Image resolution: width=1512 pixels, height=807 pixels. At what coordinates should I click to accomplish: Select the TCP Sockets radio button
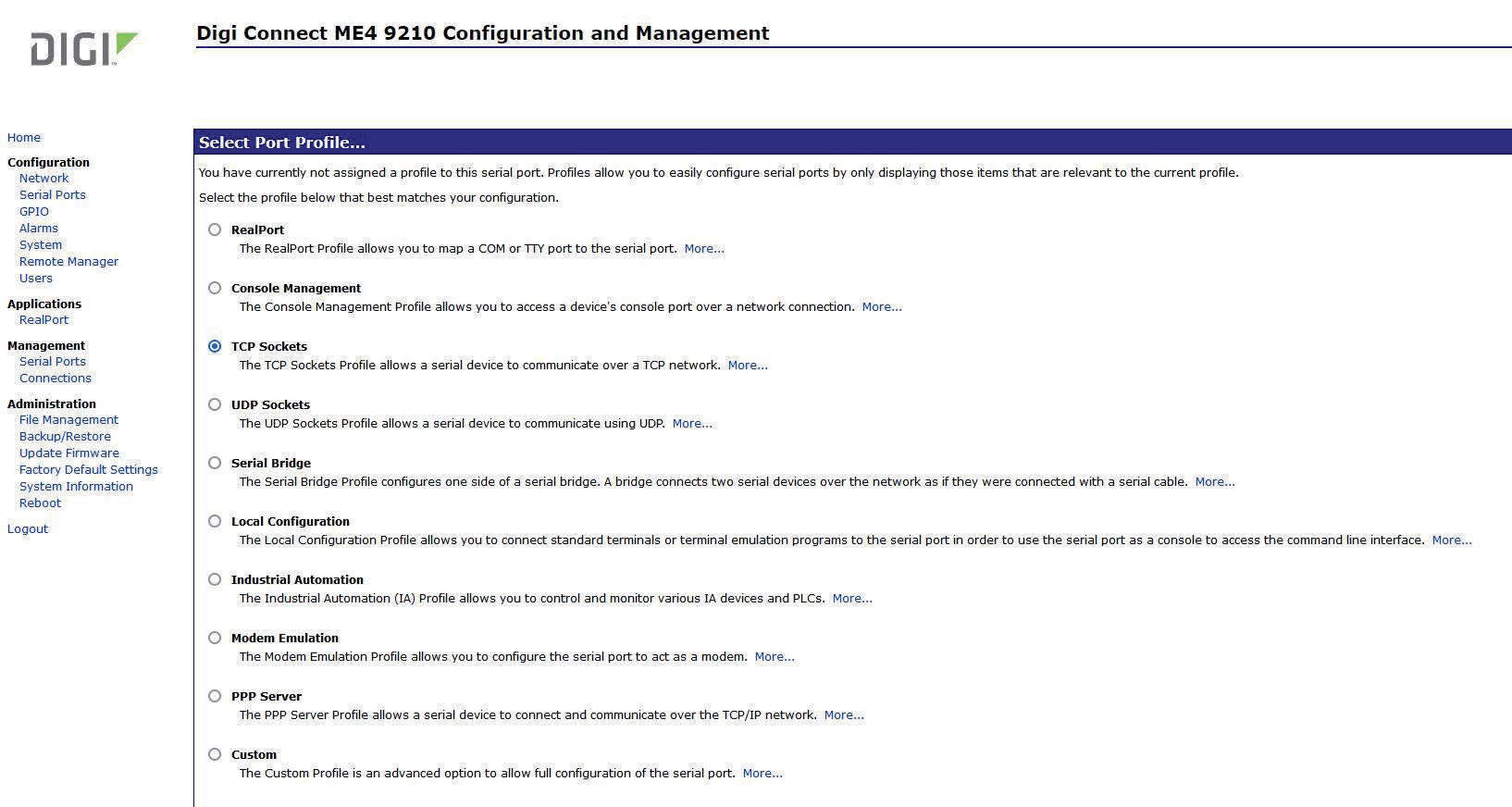215,346
